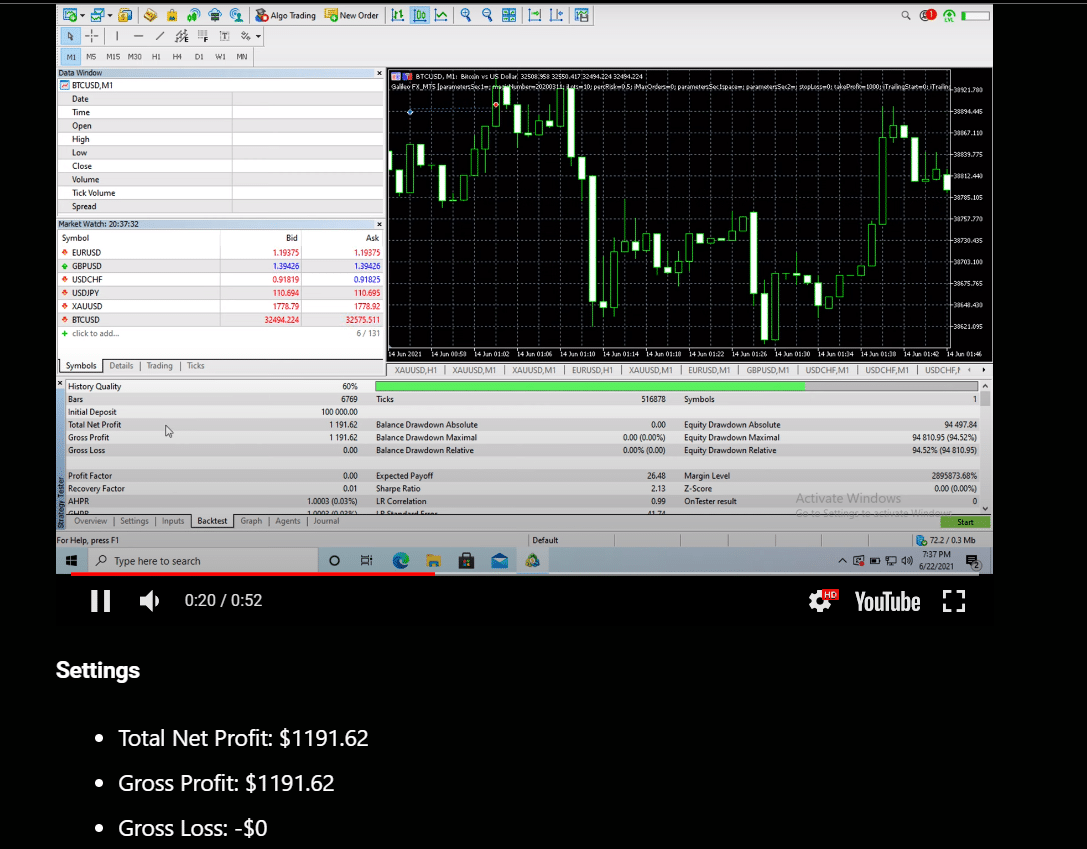Screen dimensions: 1087x849
Task: Click the tile windows grid icon
Action: click(x=509, y=16)
